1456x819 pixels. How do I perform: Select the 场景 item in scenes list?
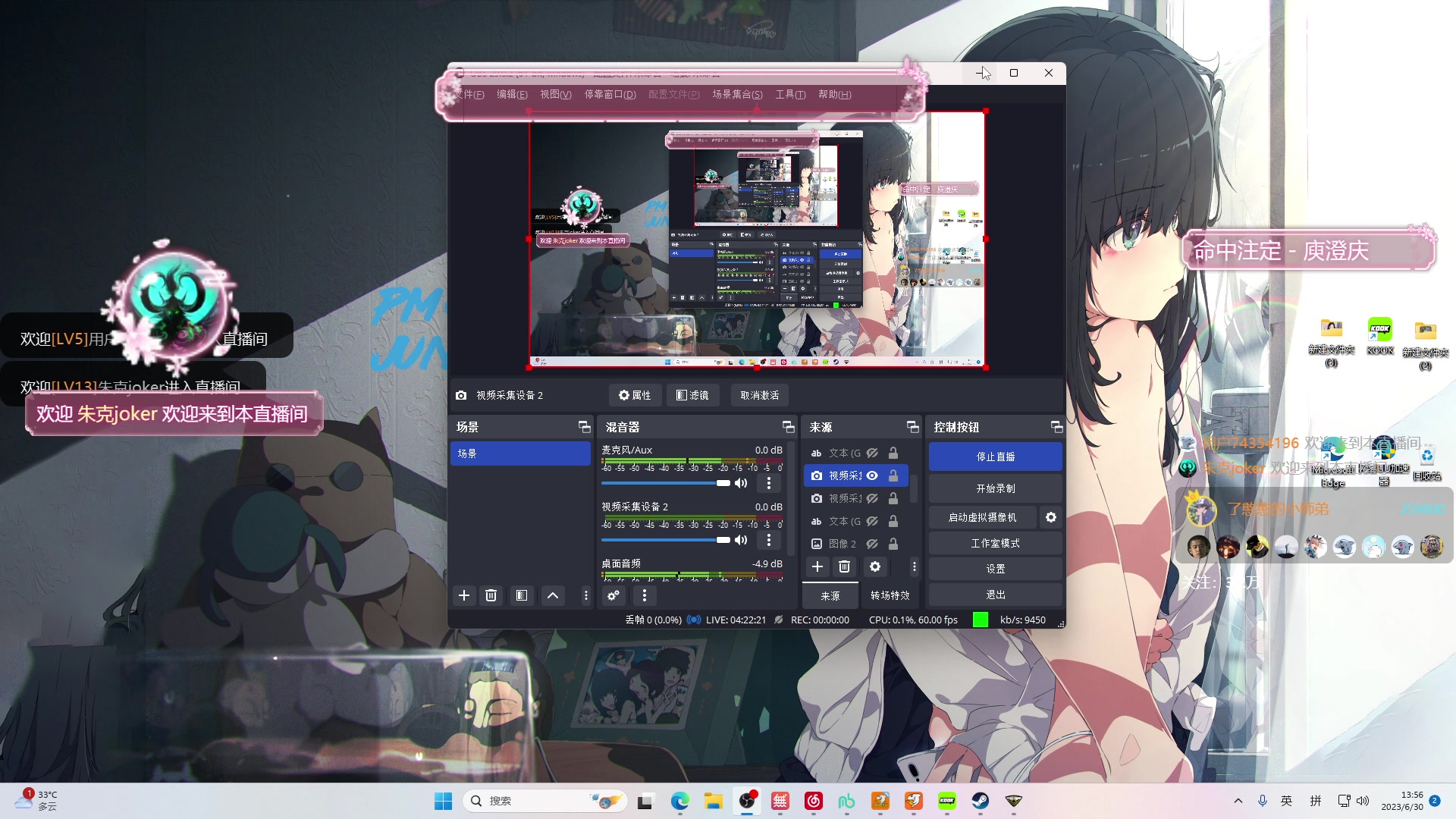(520, 453)
